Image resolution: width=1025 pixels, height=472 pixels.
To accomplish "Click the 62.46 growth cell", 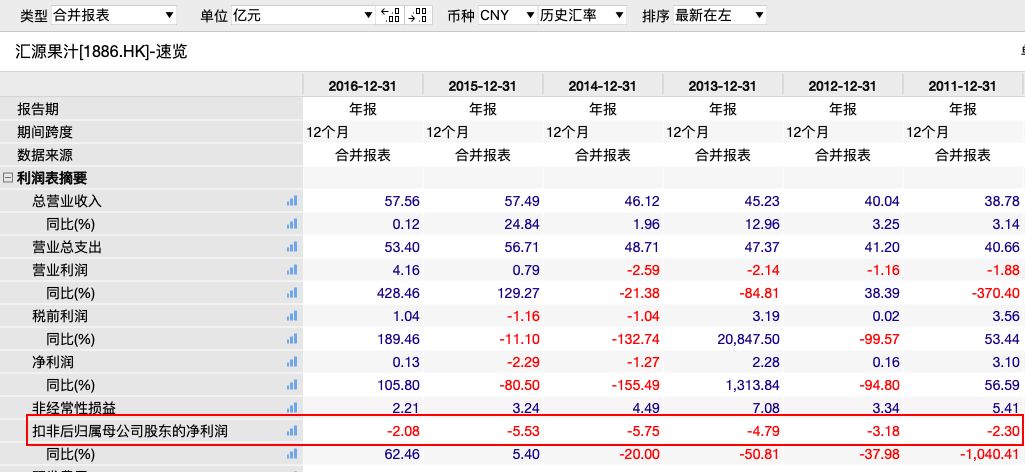I will 403,454.
